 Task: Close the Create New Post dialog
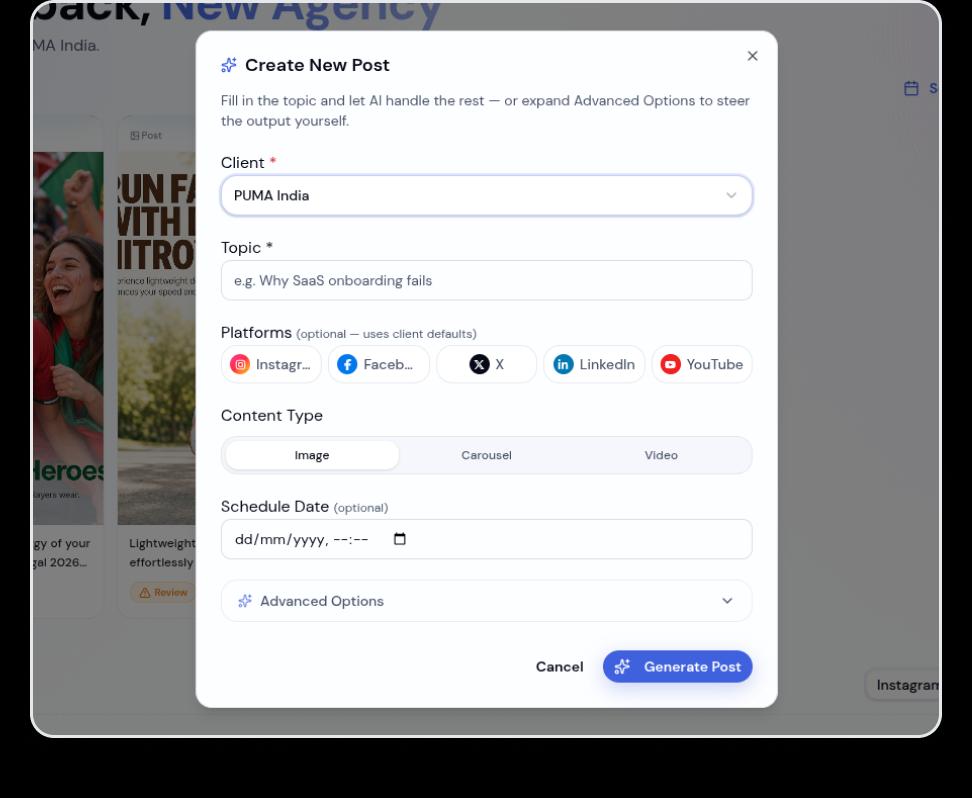coord(752,56)
